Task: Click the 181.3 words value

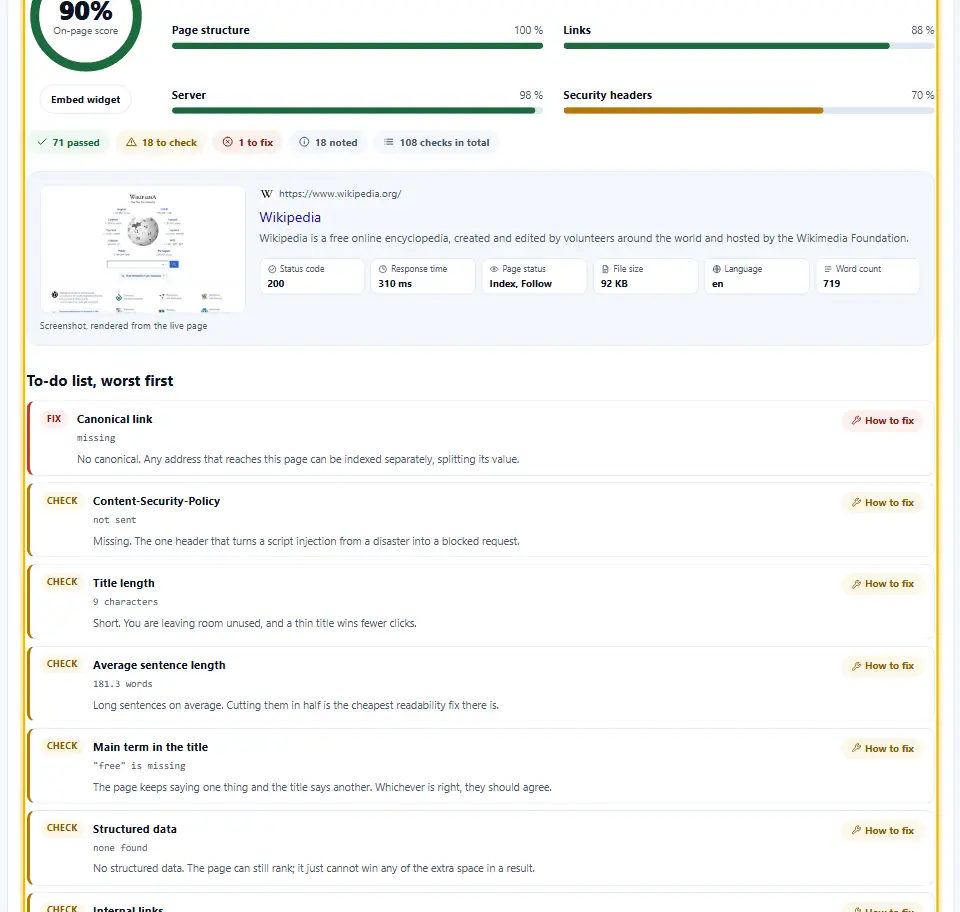Action: point(122,684)
